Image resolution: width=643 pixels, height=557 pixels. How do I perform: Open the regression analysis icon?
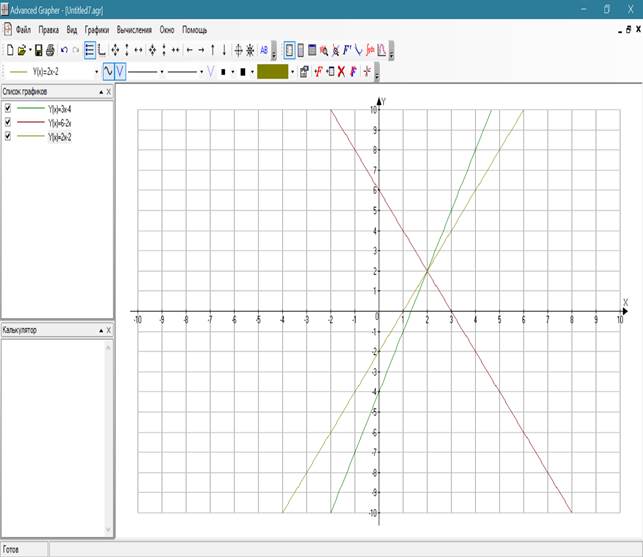(x=381, y=50)
